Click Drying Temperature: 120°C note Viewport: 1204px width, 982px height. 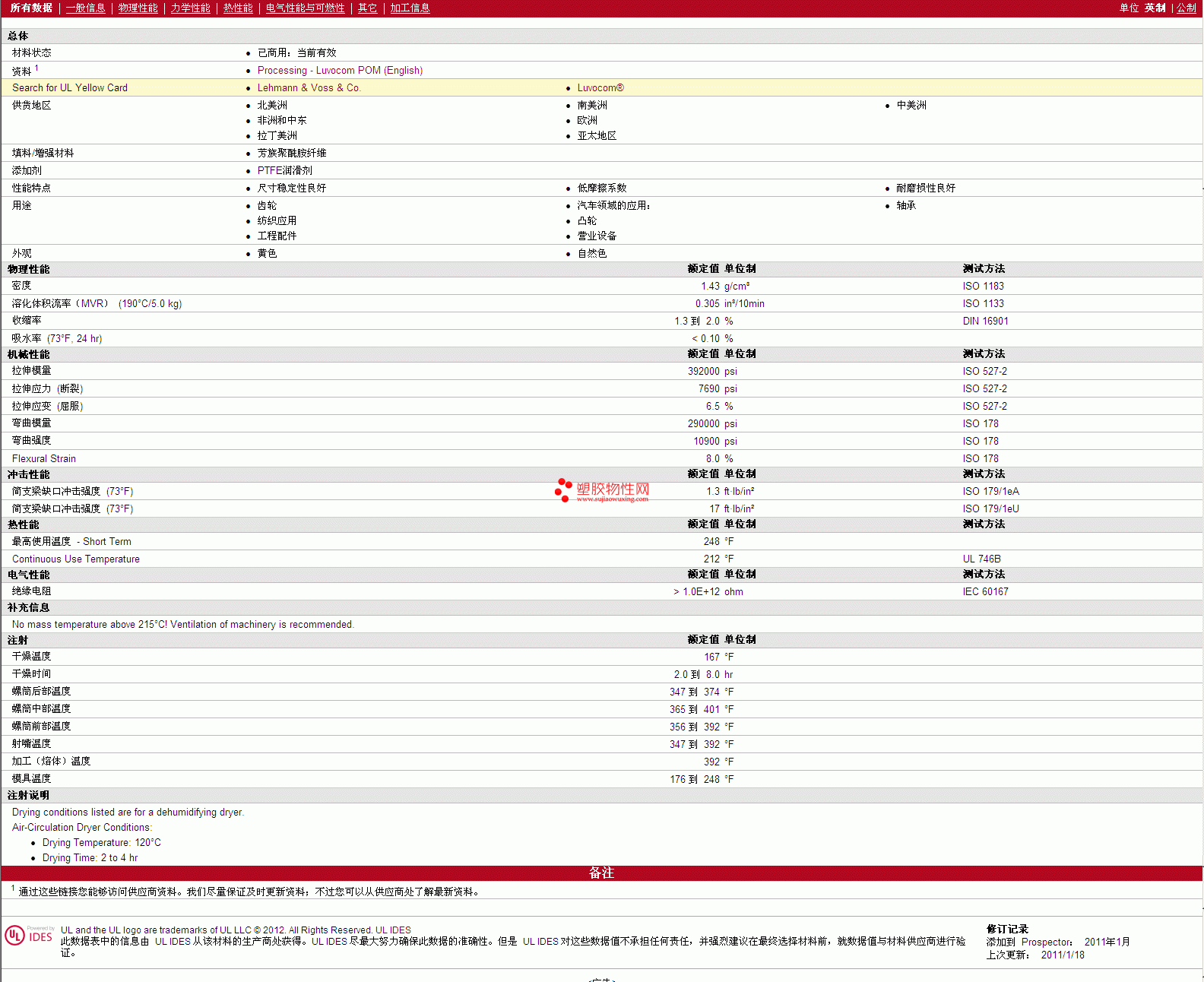pyautogui.click(x=101, y=842)
